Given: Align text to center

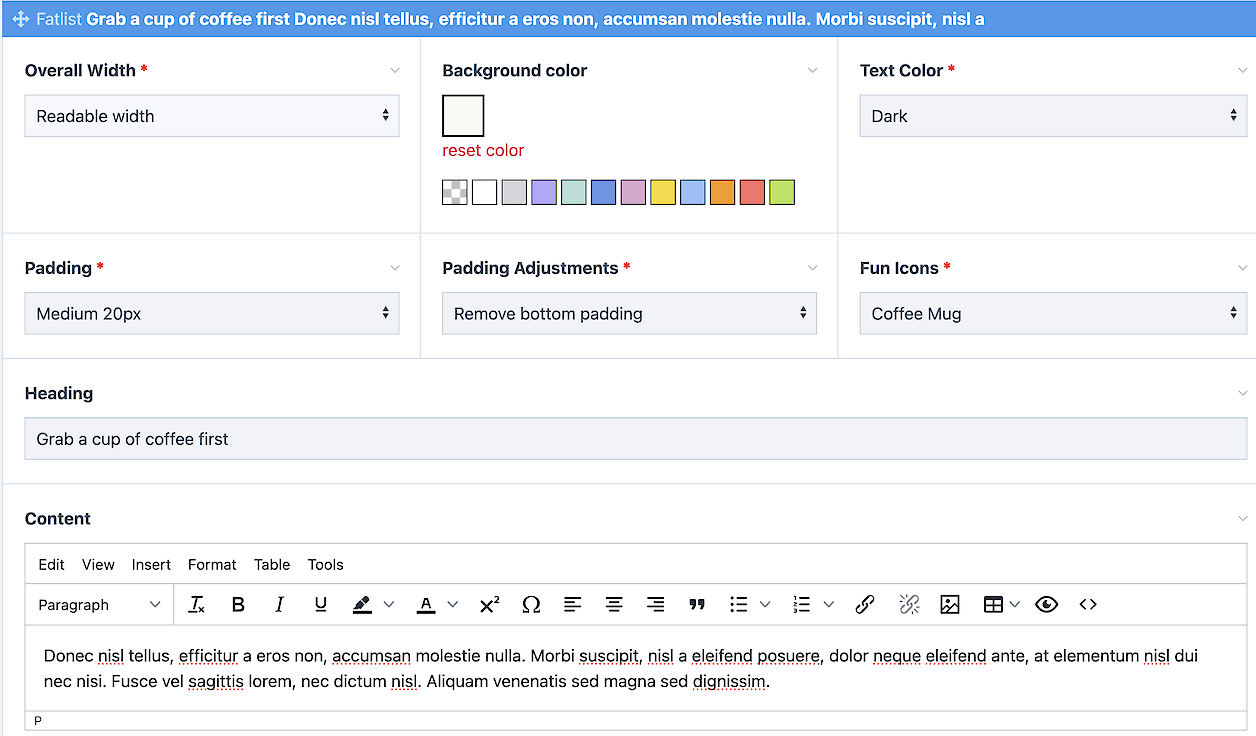Looking at the screenshot, I should [614, 604].
